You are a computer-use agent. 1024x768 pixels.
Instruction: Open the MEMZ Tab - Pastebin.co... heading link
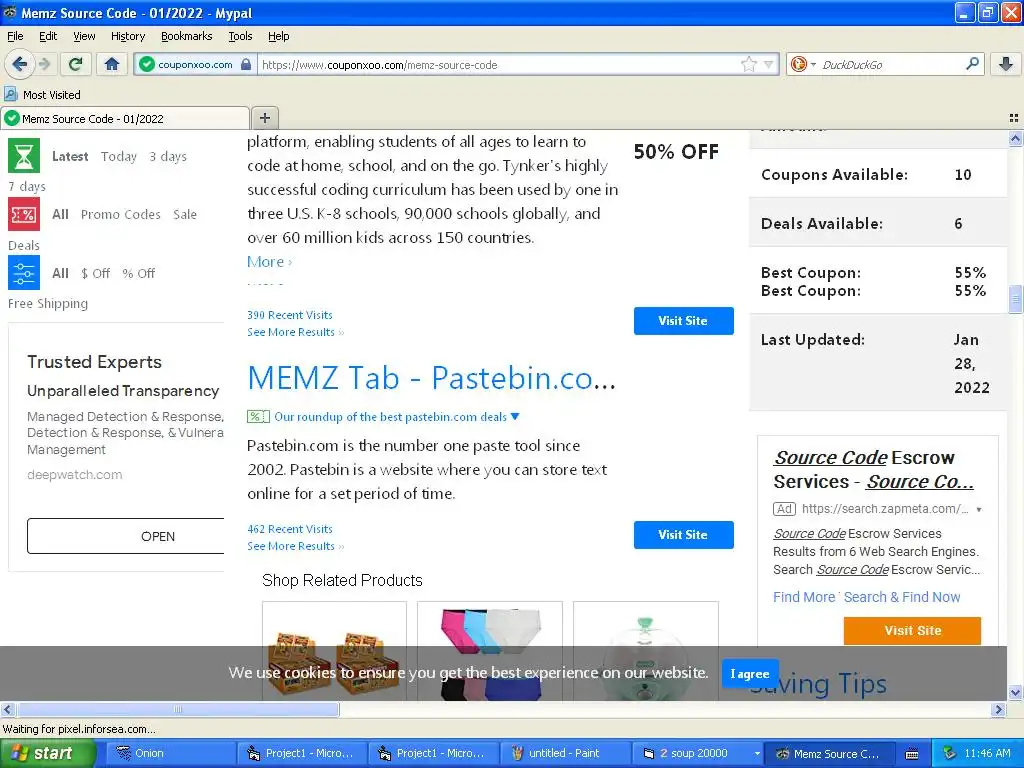pyautogui.click(x=431, y=377)
